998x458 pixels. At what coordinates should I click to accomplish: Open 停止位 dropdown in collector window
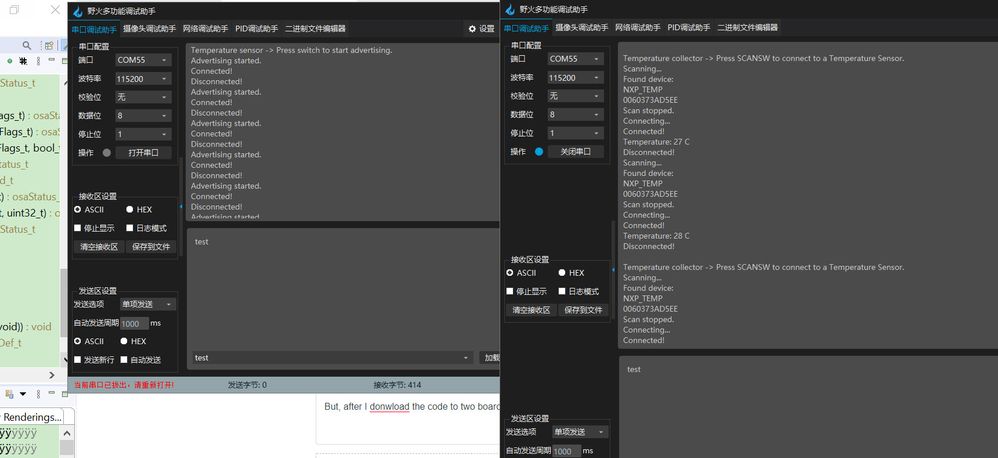tap(575, 133)
